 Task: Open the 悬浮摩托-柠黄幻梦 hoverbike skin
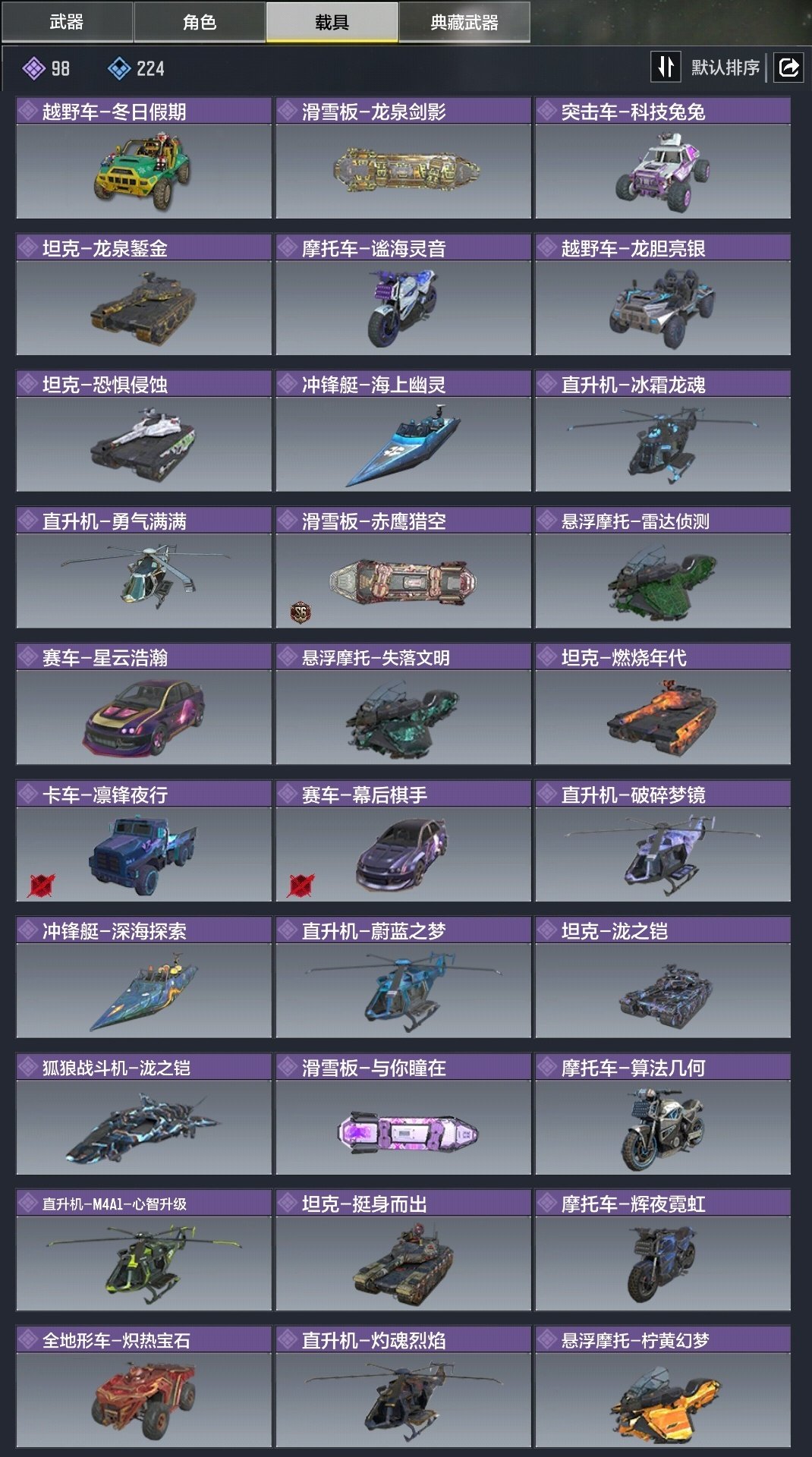tap(663, 1387)
